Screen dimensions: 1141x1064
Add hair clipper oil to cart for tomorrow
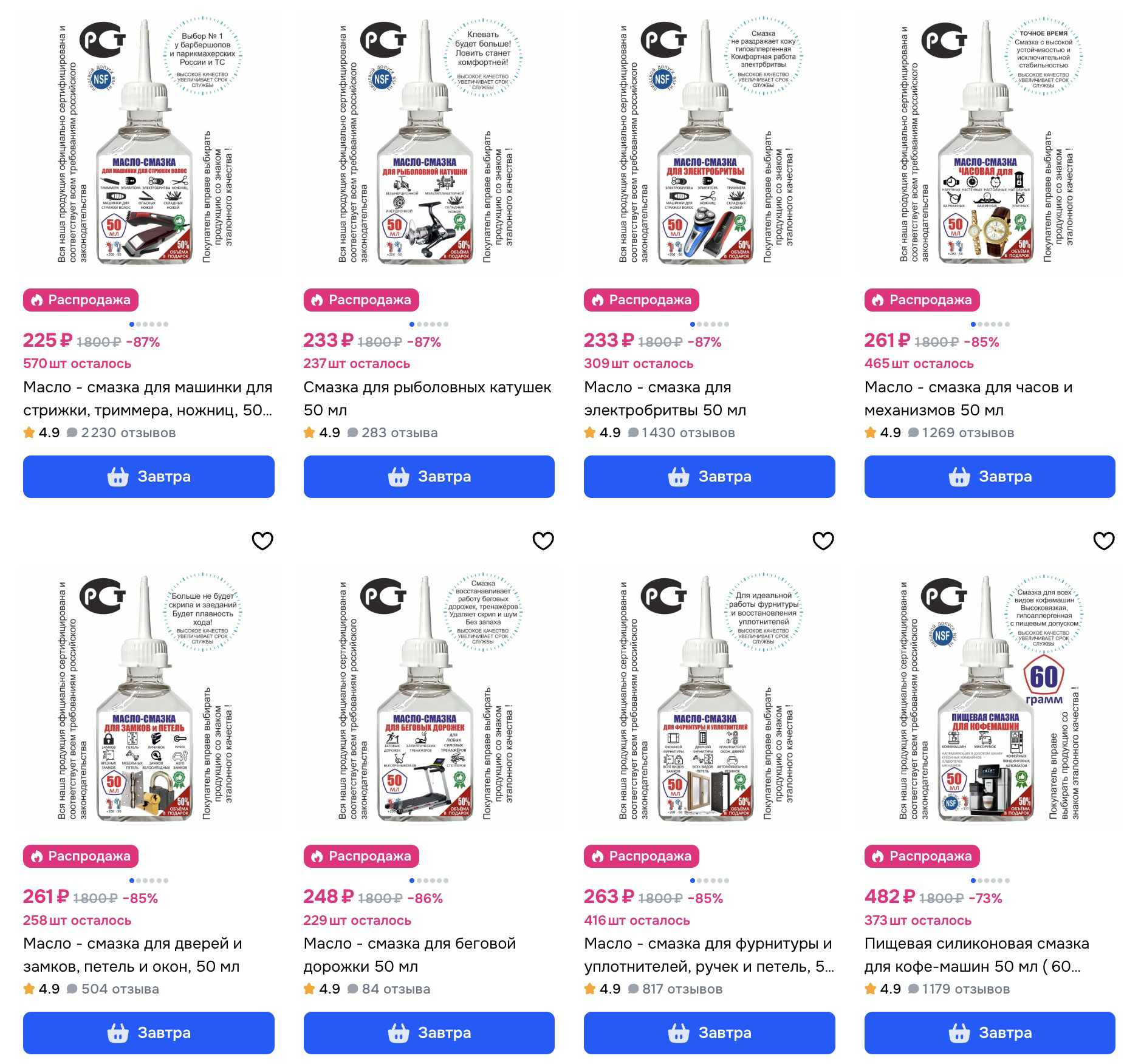click(x=149, y=477)
